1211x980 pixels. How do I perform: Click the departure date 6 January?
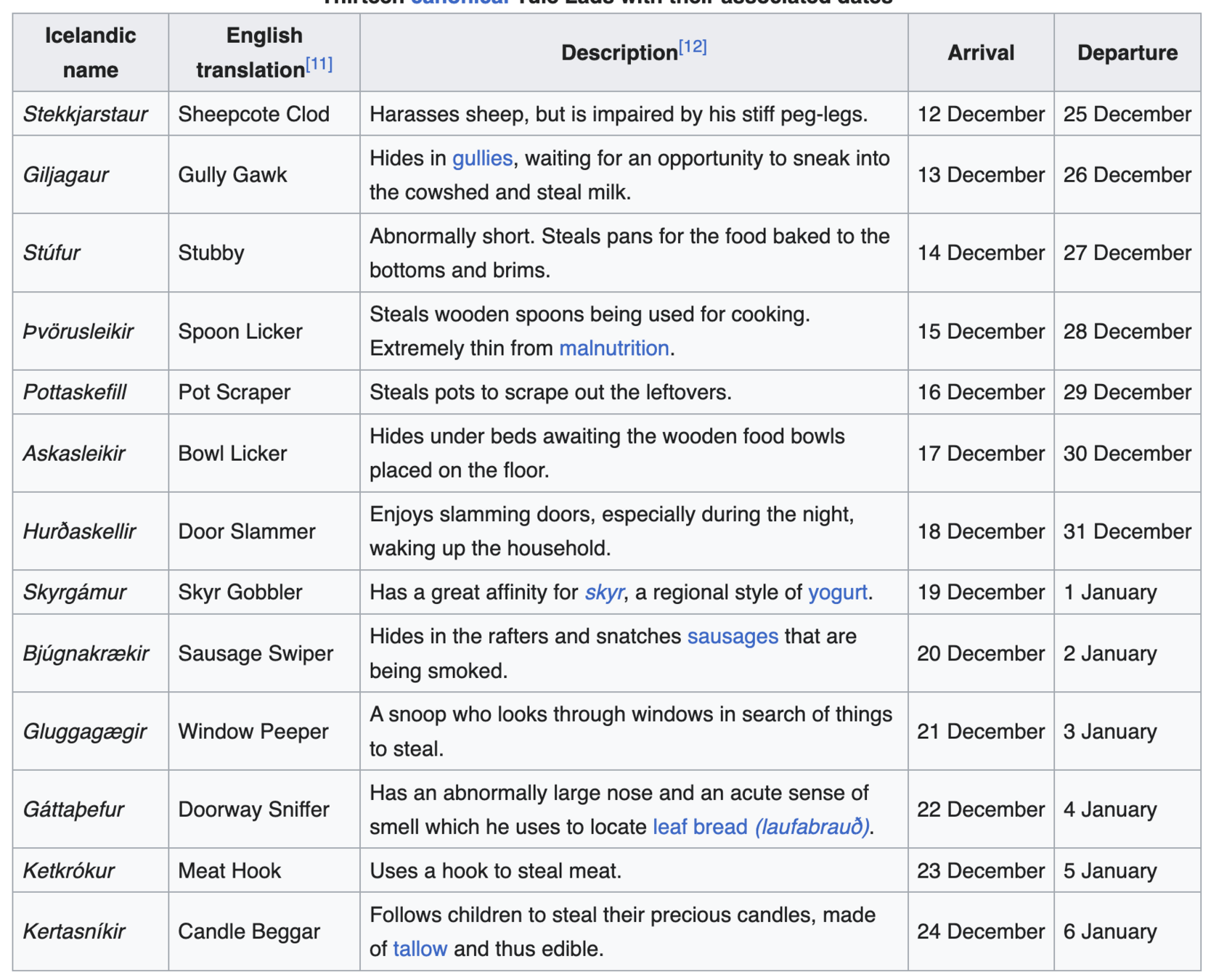click(x=1110, y=931)
